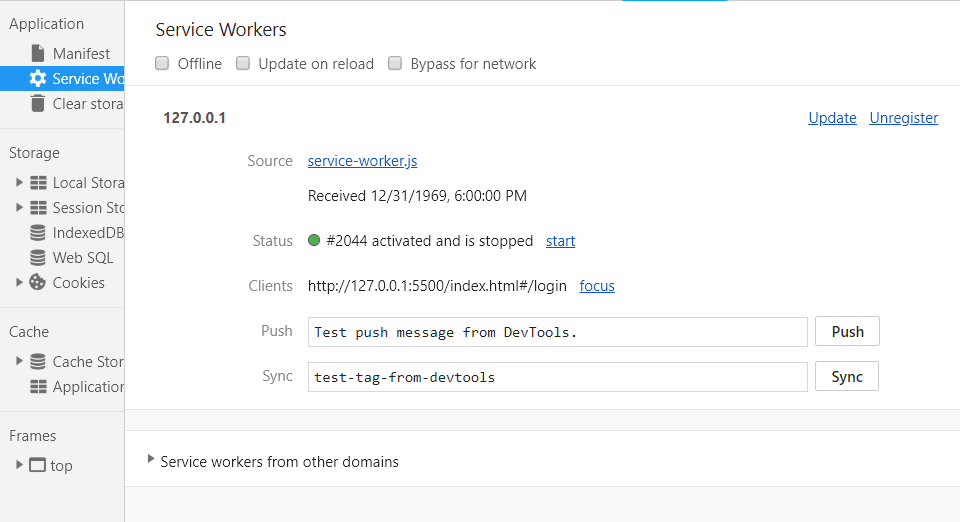Click the Sync button
The width and height of the screenshot is (960, 522).
(x=847, y=376)
